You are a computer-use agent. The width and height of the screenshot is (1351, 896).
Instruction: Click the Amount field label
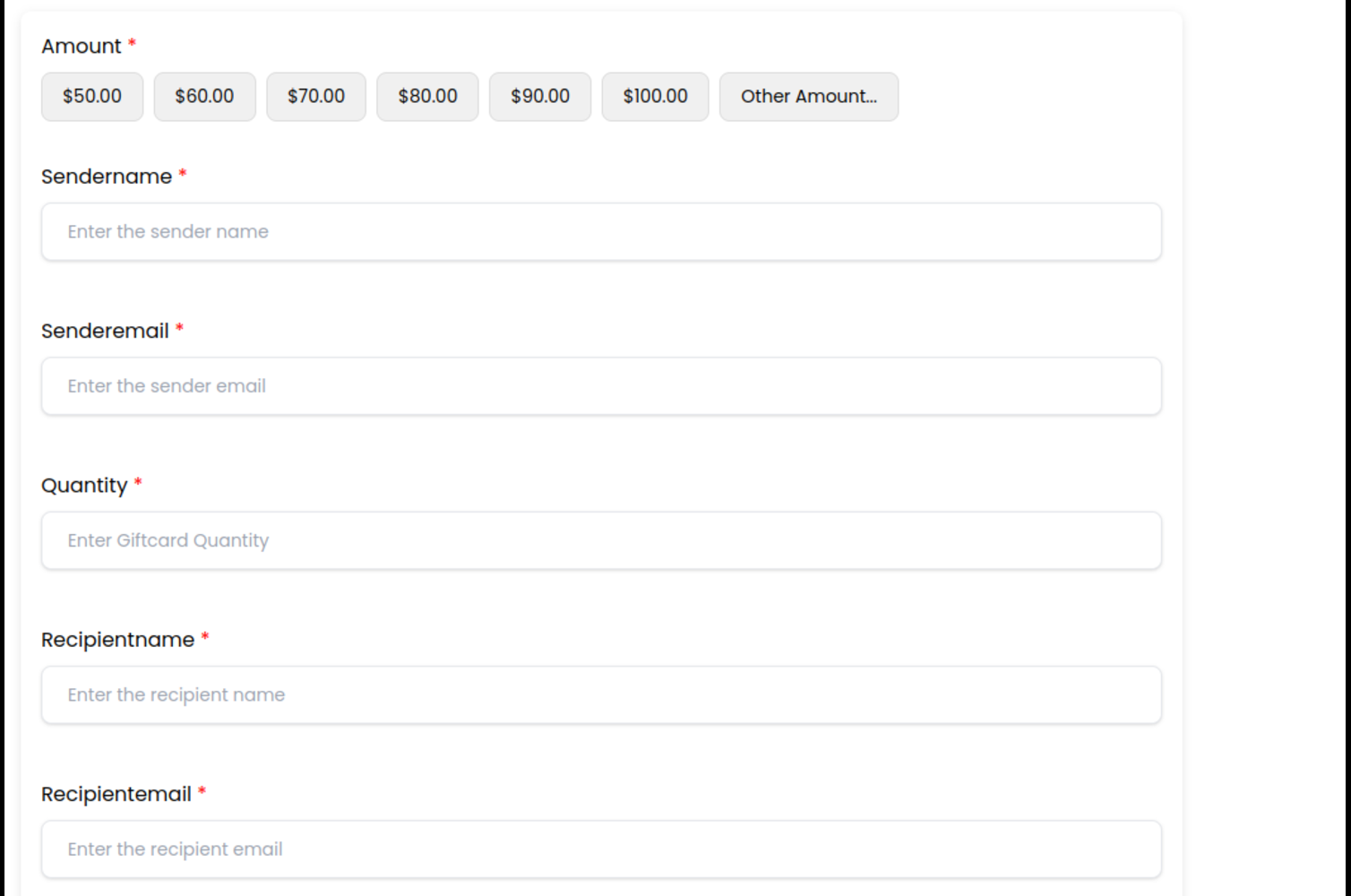(x=81, y=47)
